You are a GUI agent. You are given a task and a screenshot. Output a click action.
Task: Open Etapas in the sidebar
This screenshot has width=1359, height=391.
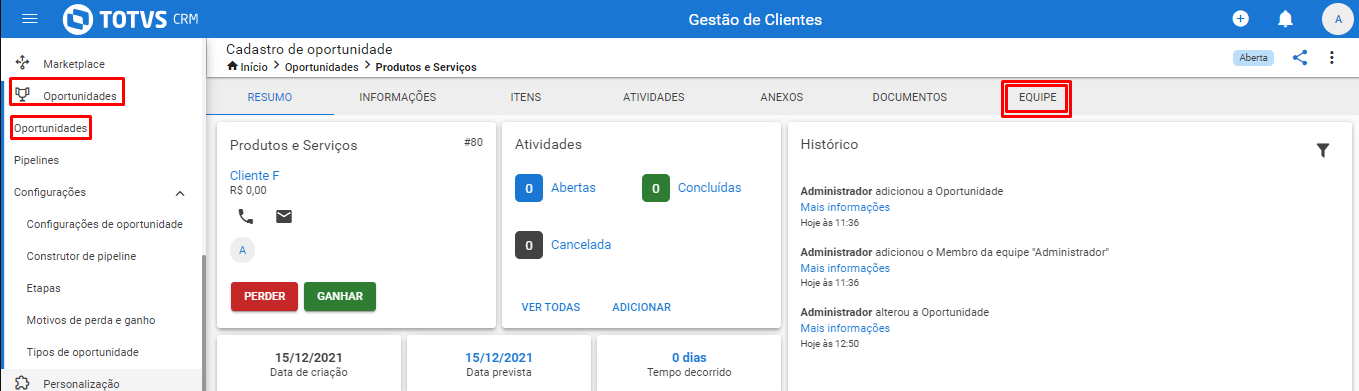tap(44, 288)
